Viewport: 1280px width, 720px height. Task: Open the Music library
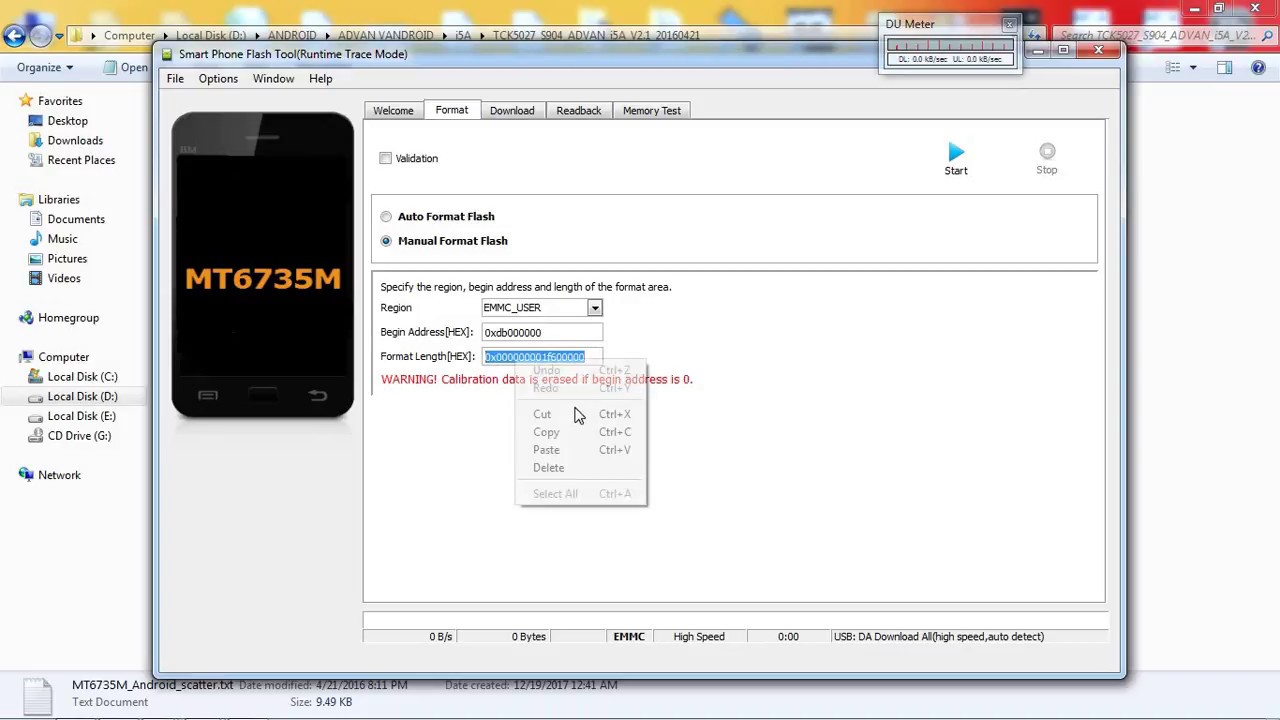click(62, 239)
